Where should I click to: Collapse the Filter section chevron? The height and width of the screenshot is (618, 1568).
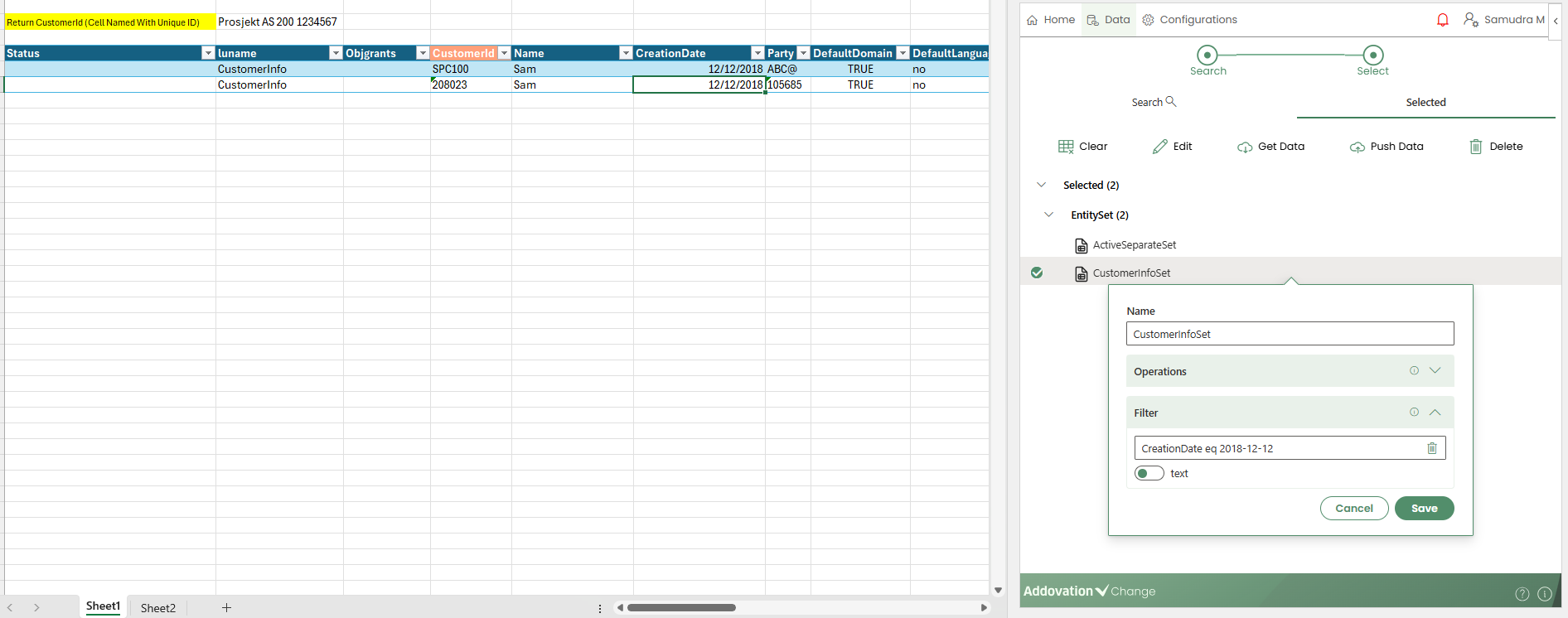pyautogui.click(x=1435, y=412)
